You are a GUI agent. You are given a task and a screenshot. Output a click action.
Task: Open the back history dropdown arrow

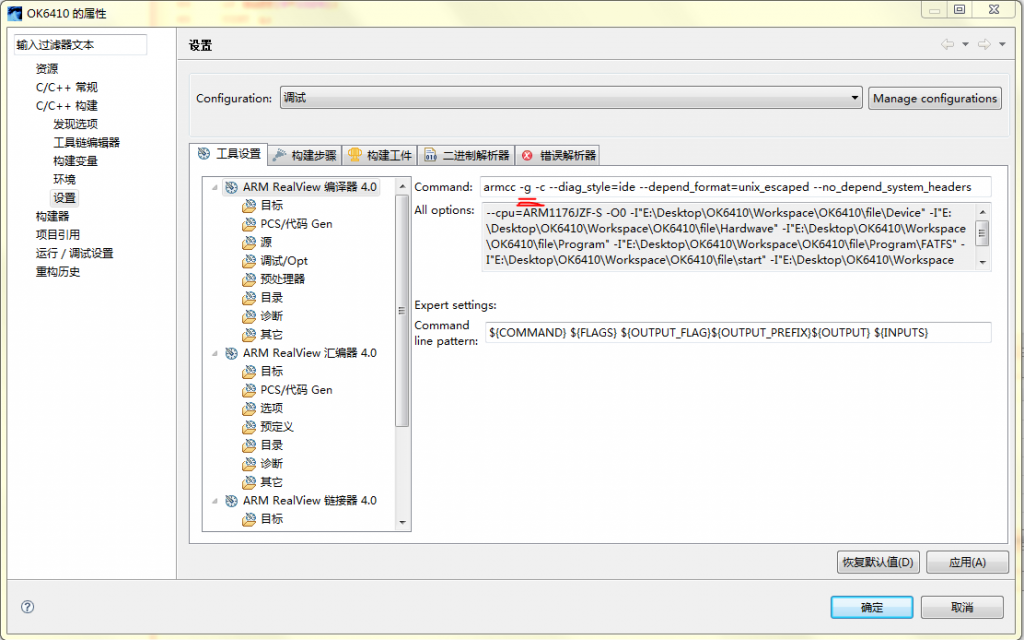click(x=965, y=44)
